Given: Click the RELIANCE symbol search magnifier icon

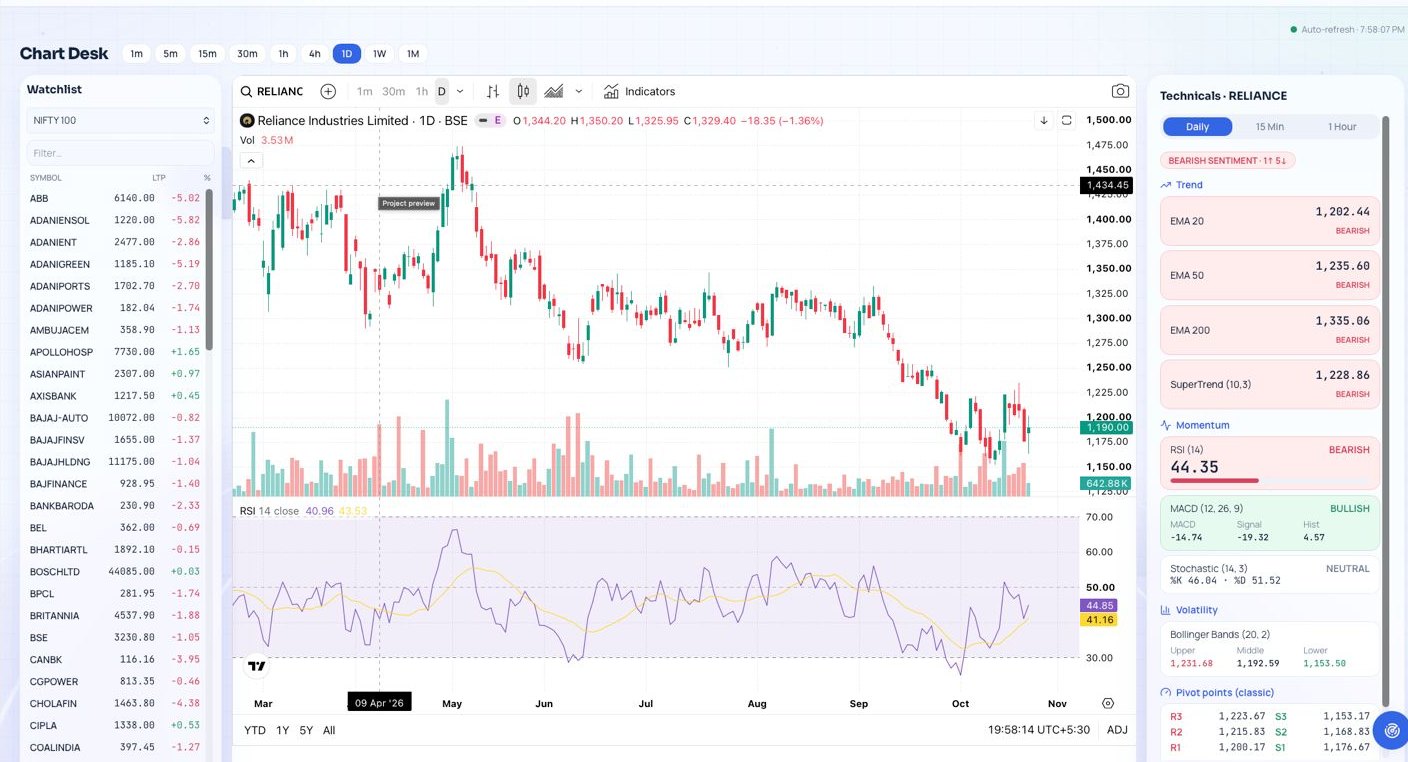Looking at the screenshot, I should click(x=246, y=92).
